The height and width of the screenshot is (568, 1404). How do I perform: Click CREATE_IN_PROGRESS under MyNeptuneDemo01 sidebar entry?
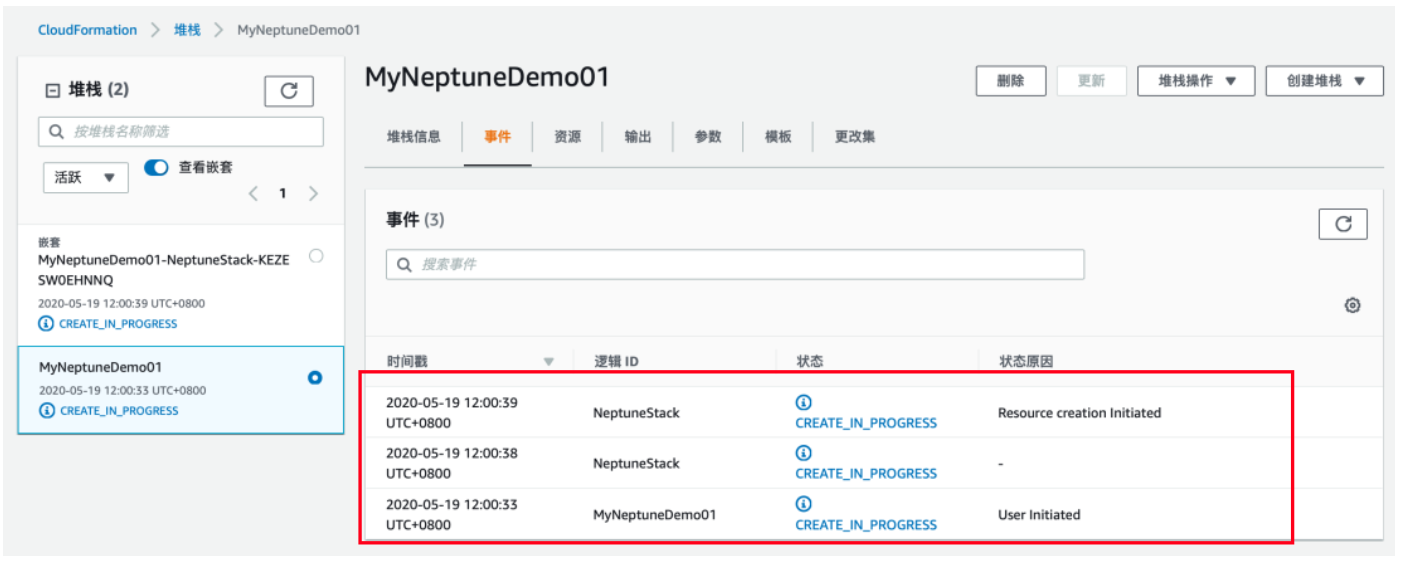click(x=119, y=411)
